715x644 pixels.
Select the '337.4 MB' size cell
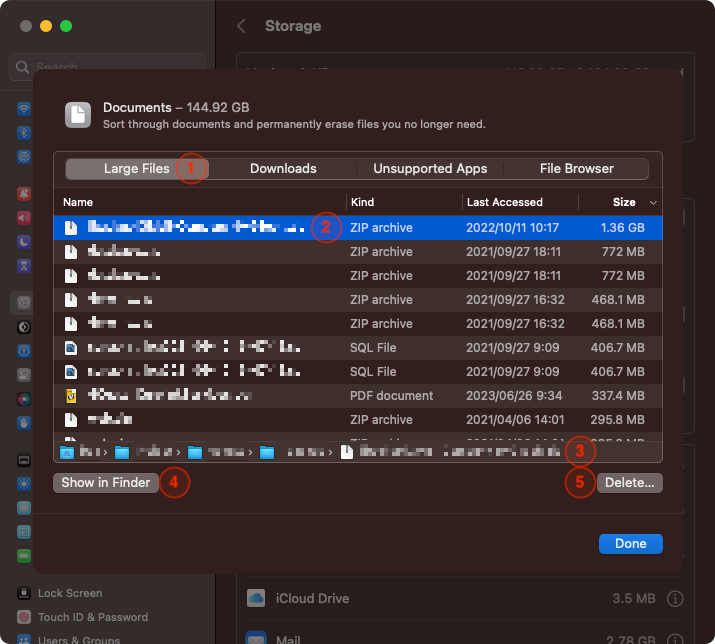click(x=618, y=395)
